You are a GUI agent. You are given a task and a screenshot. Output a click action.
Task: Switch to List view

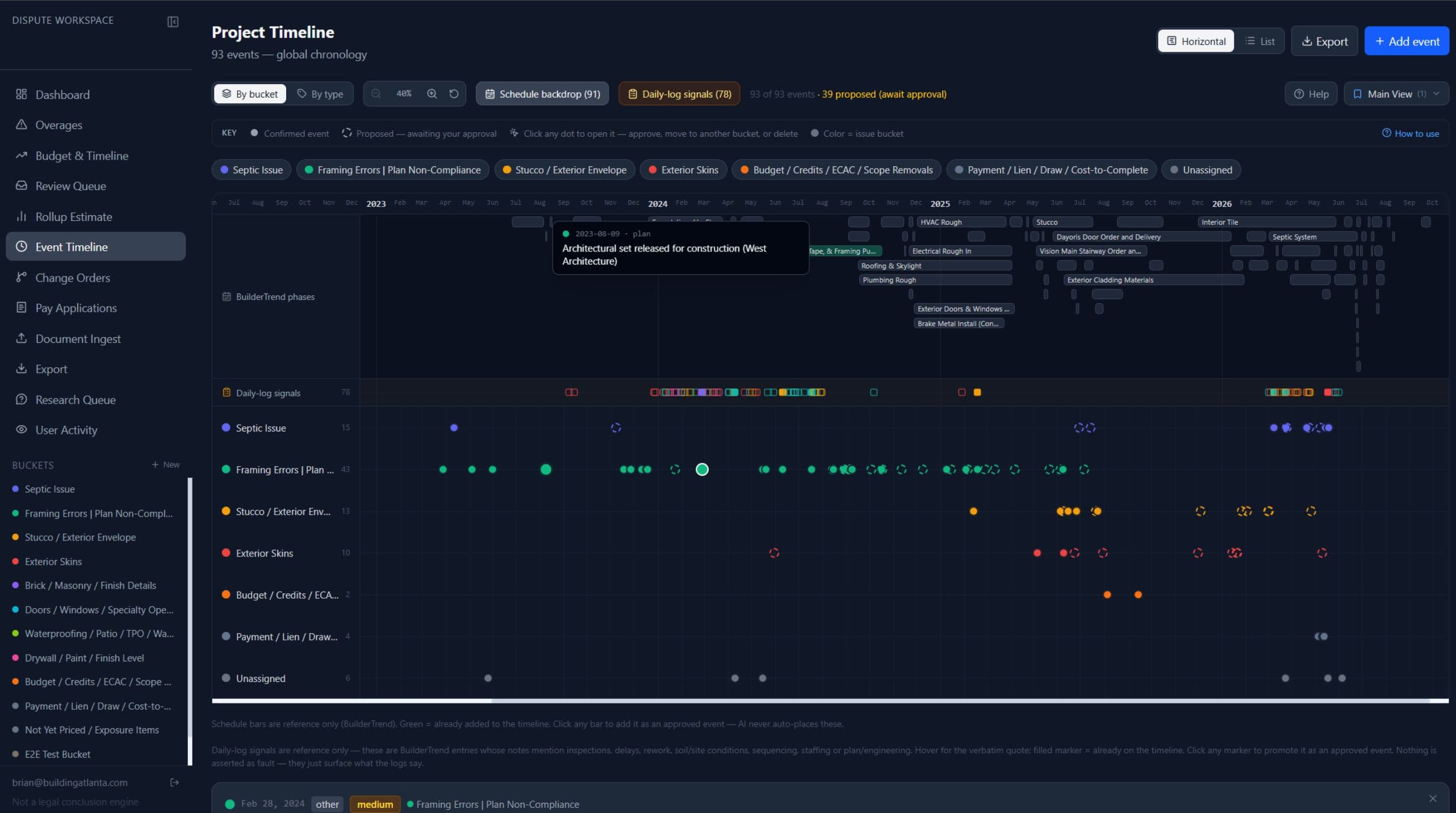click(1260, 41)
